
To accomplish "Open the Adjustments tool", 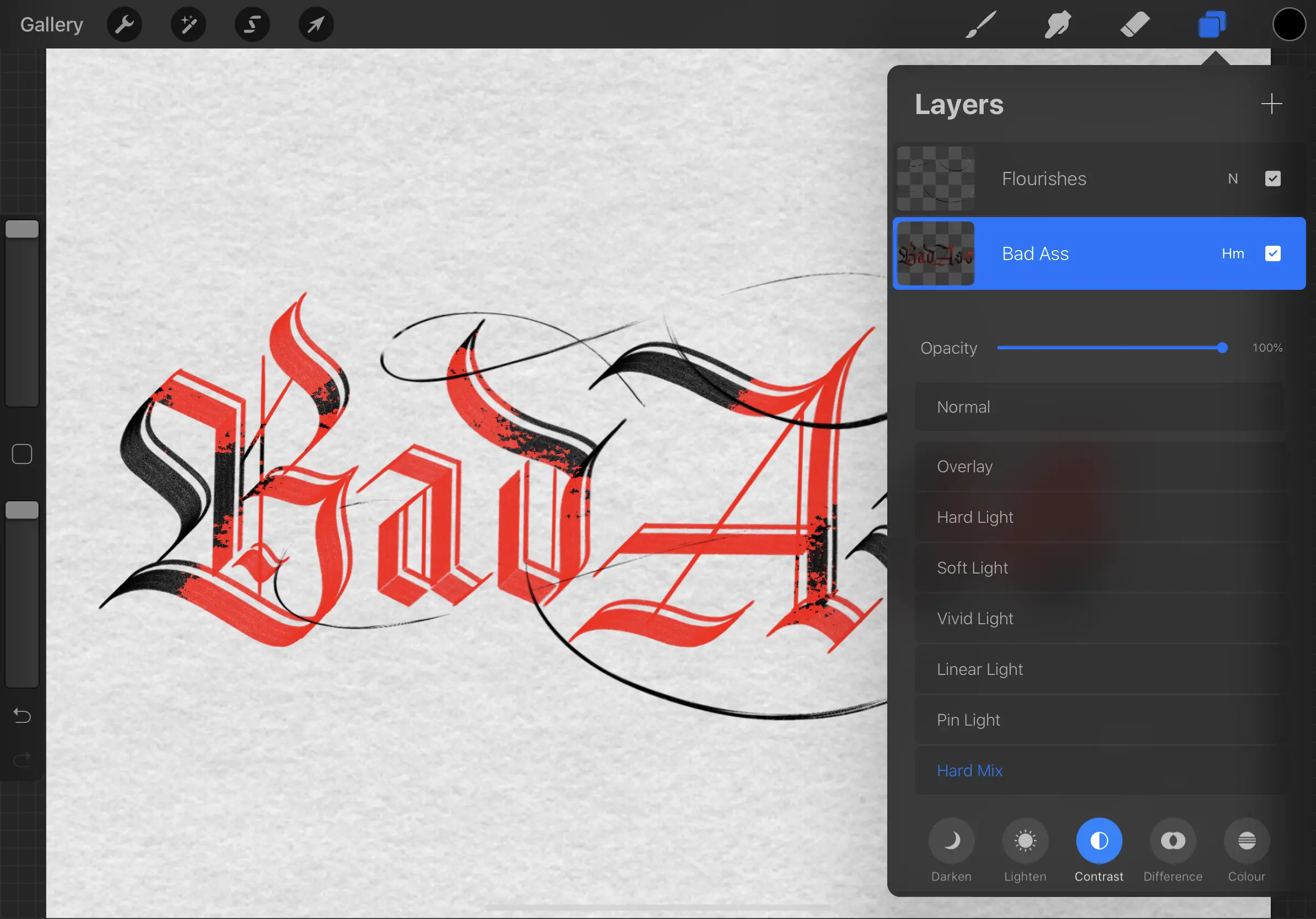I will coord(187,24).
